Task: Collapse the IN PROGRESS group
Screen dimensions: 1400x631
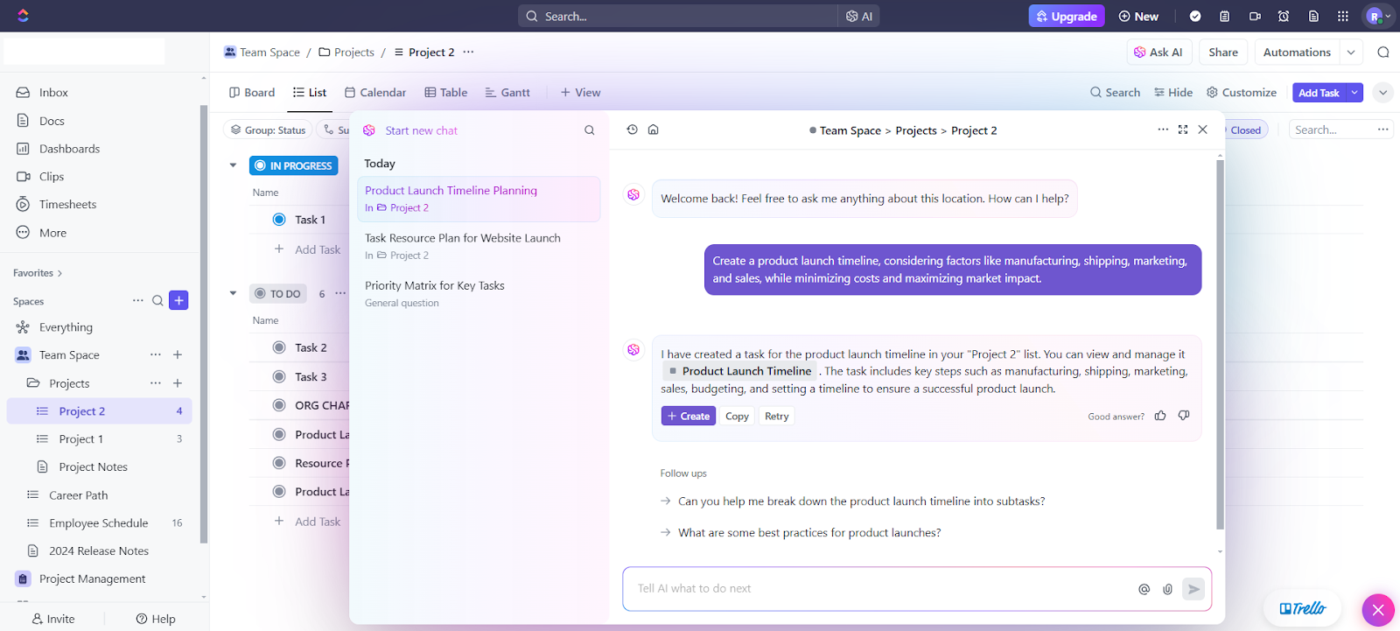Action: pos(233,166)
